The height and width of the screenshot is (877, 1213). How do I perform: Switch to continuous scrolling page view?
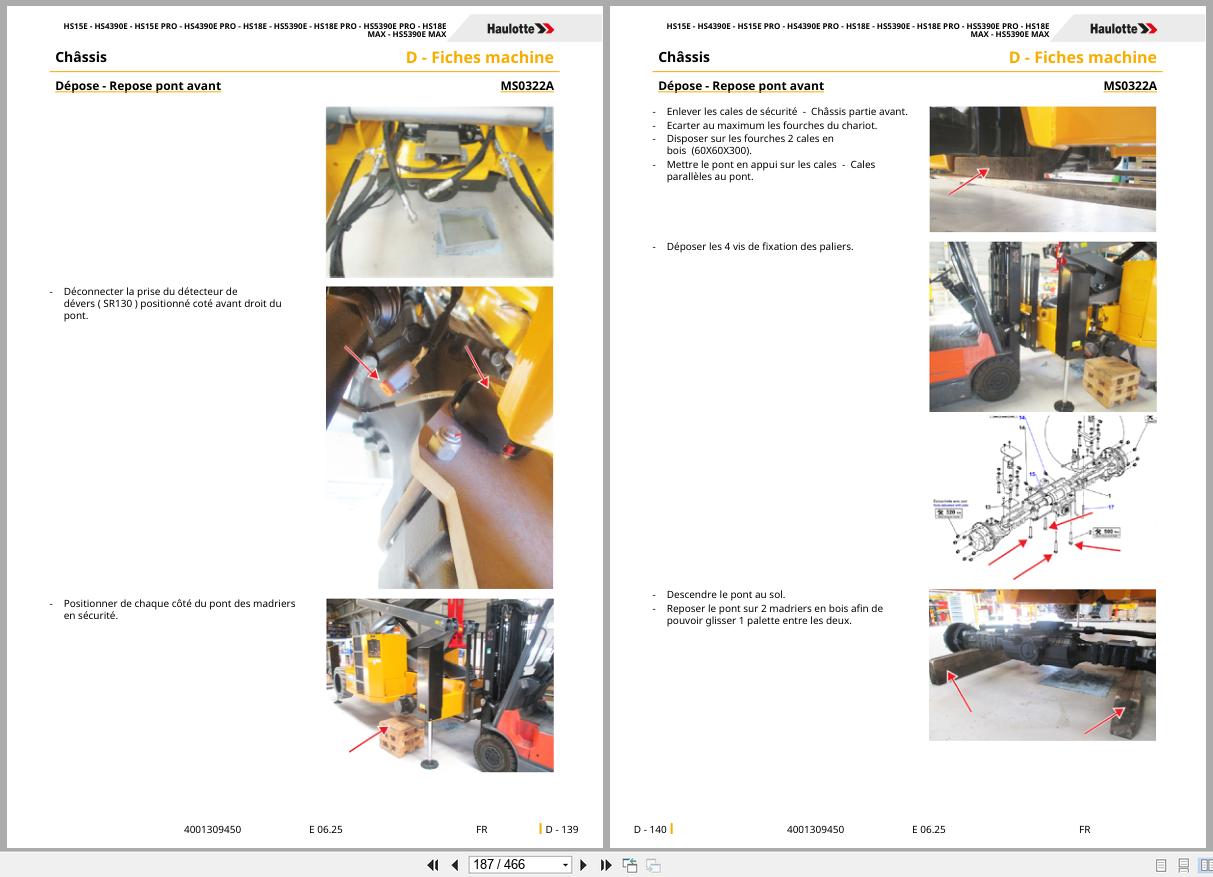[1183, 865]
